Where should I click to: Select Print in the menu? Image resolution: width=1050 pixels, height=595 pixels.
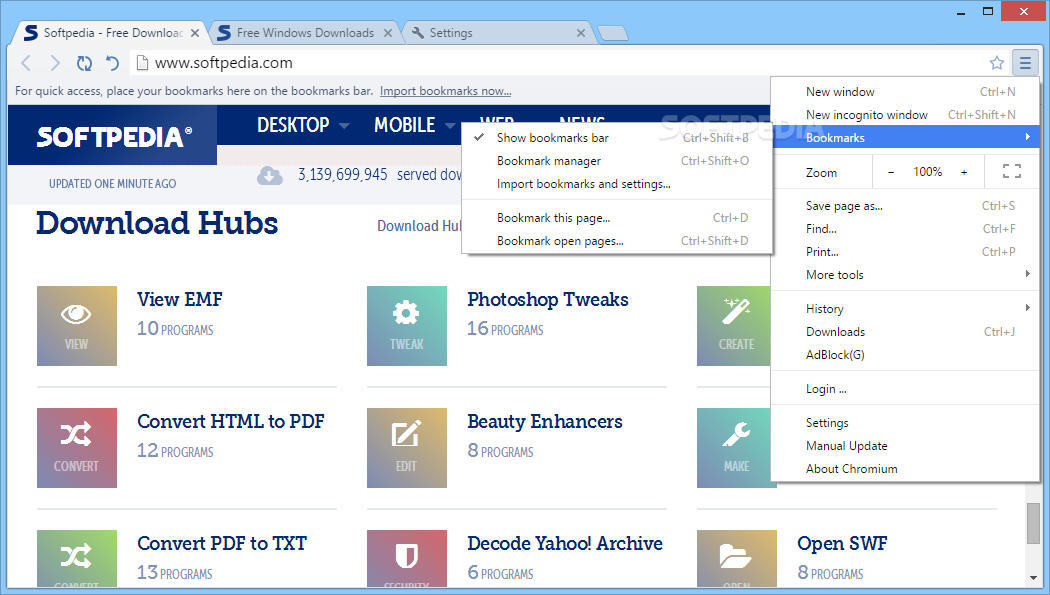(905, 252)
